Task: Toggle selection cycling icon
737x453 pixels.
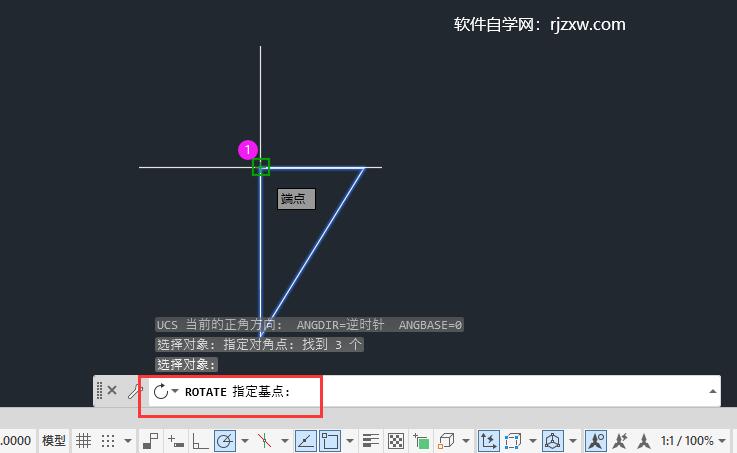Action: pyautogui.click(x=421, y=441)
